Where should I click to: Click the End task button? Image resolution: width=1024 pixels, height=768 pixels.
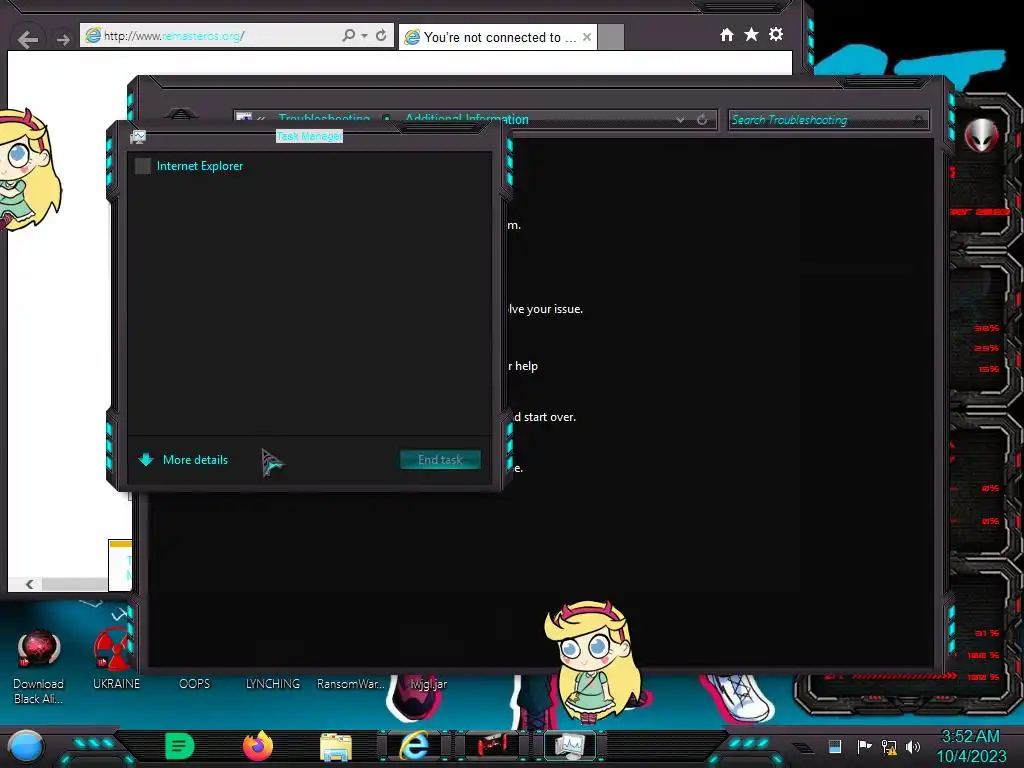pyautogui.click(x=440, y=460)
